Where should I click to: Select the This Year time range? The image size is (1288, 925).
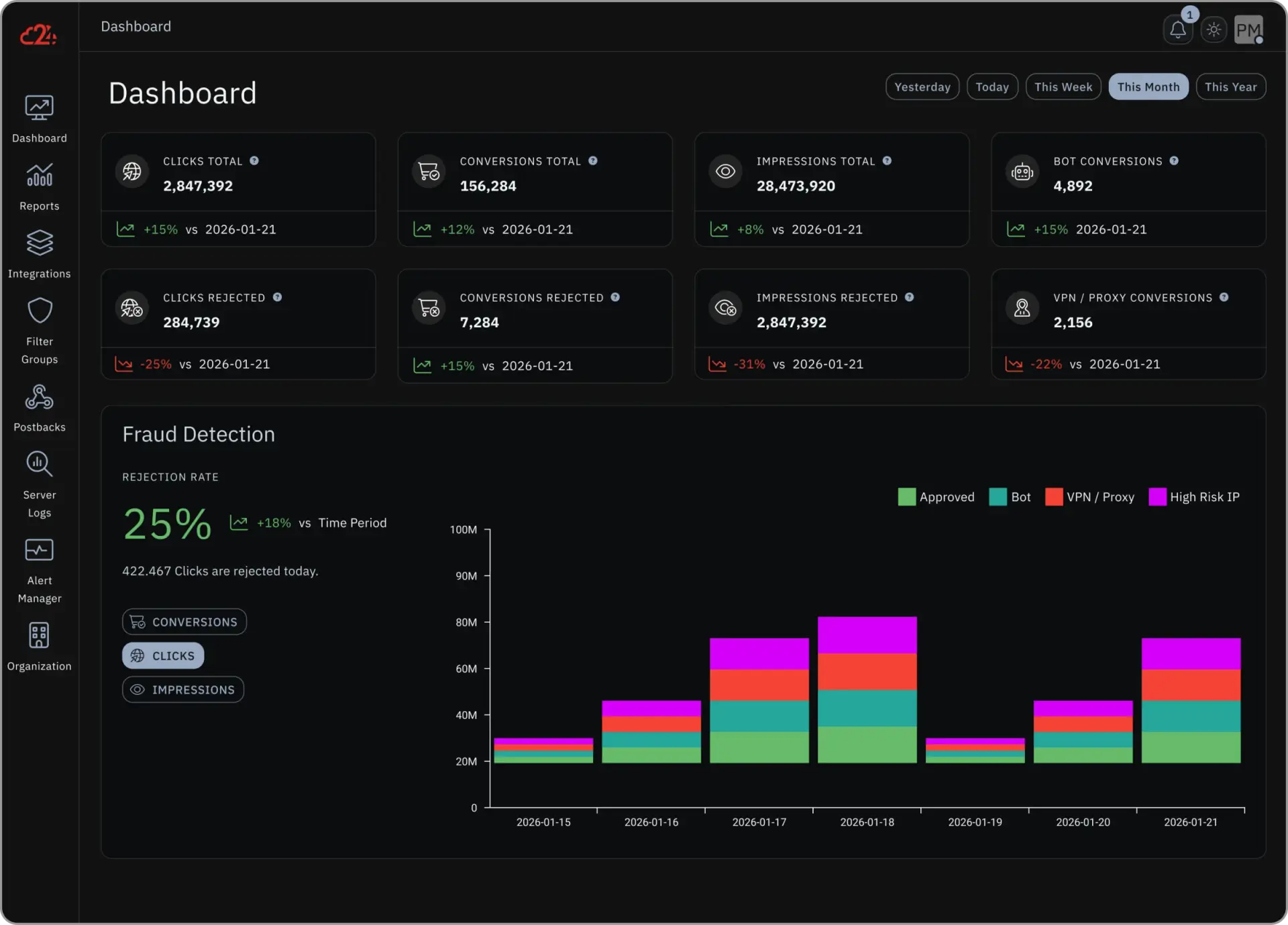pyautogui.click(x=1230, y=87)
